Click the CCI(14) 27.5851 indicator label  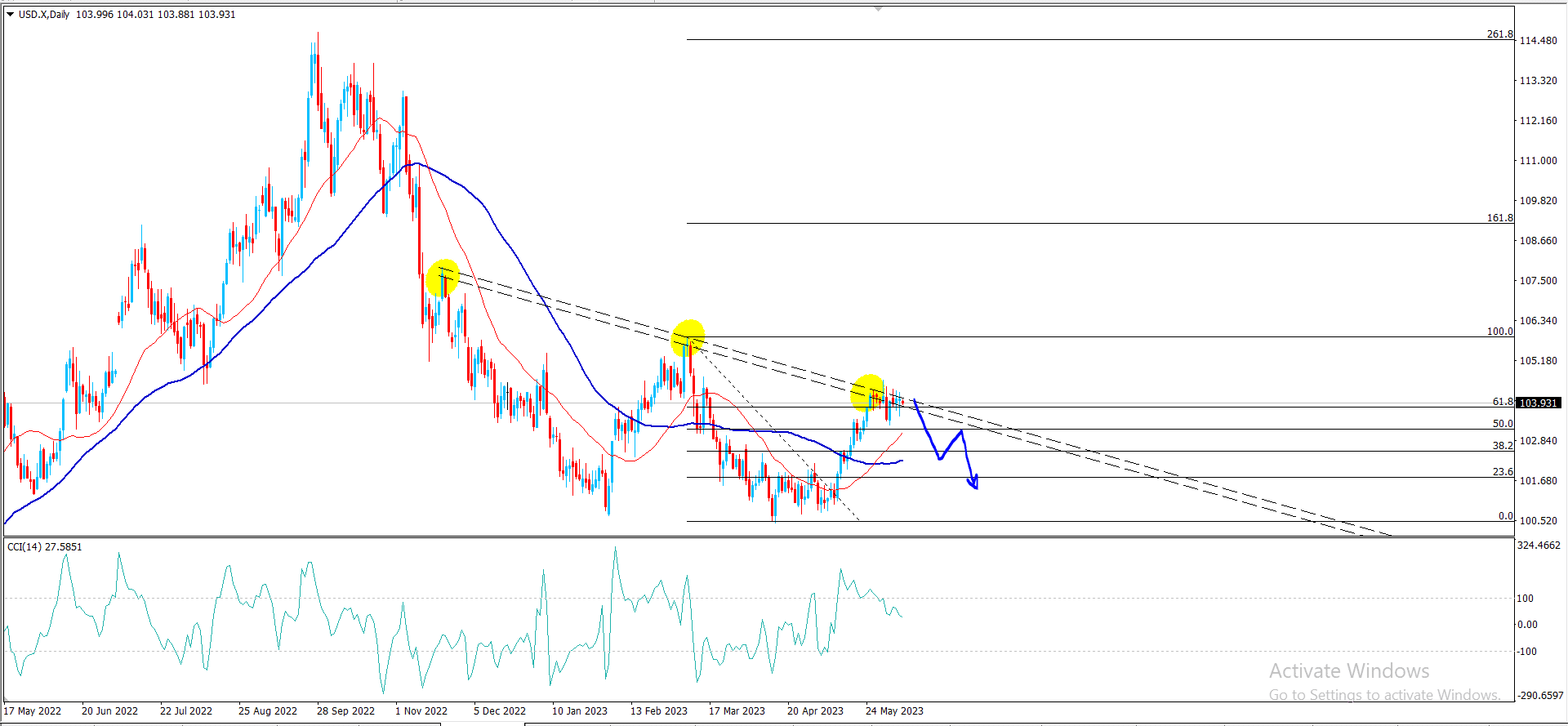[45, 547]
